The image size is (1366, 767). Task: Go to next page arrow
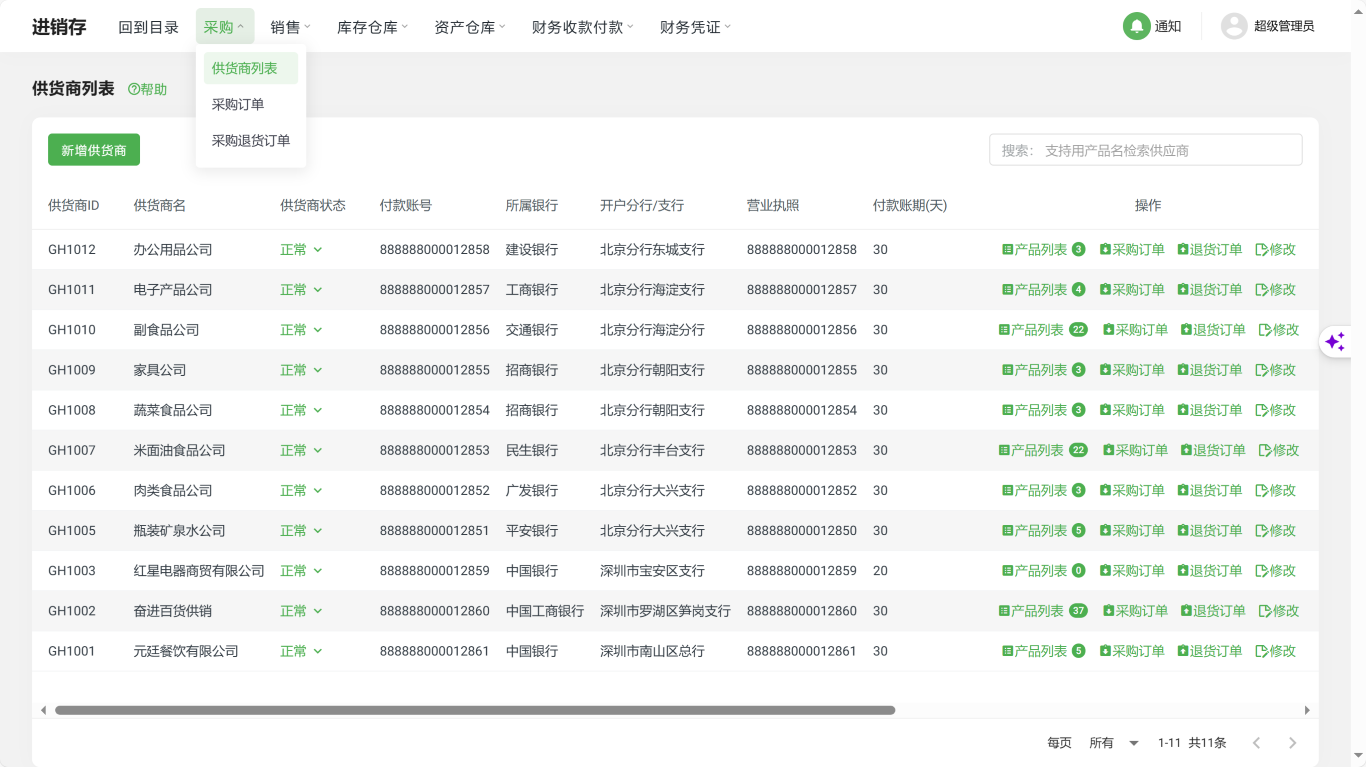tap(1292, 742)
